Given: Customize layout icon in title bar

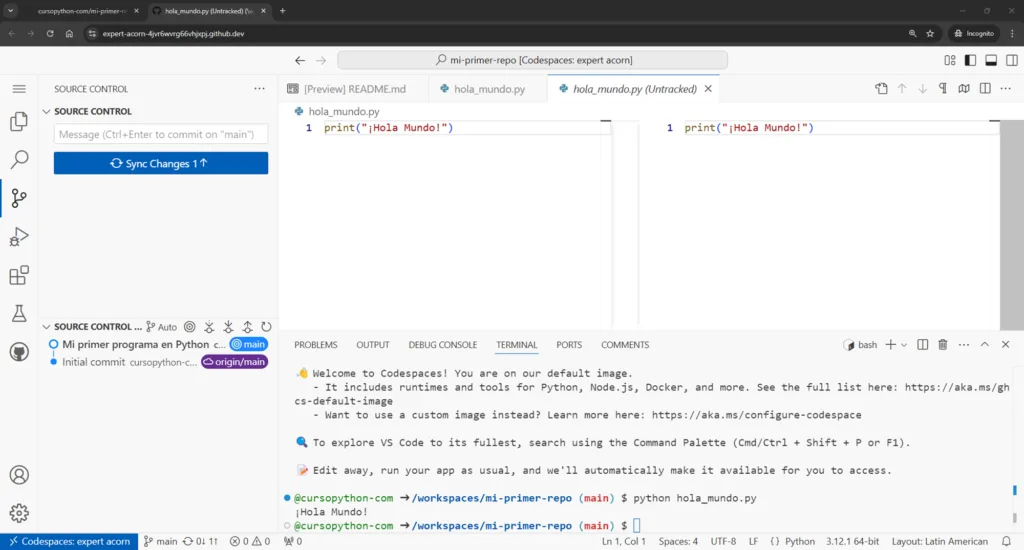Looking at the screenshot, I should (x=950, y=60).
